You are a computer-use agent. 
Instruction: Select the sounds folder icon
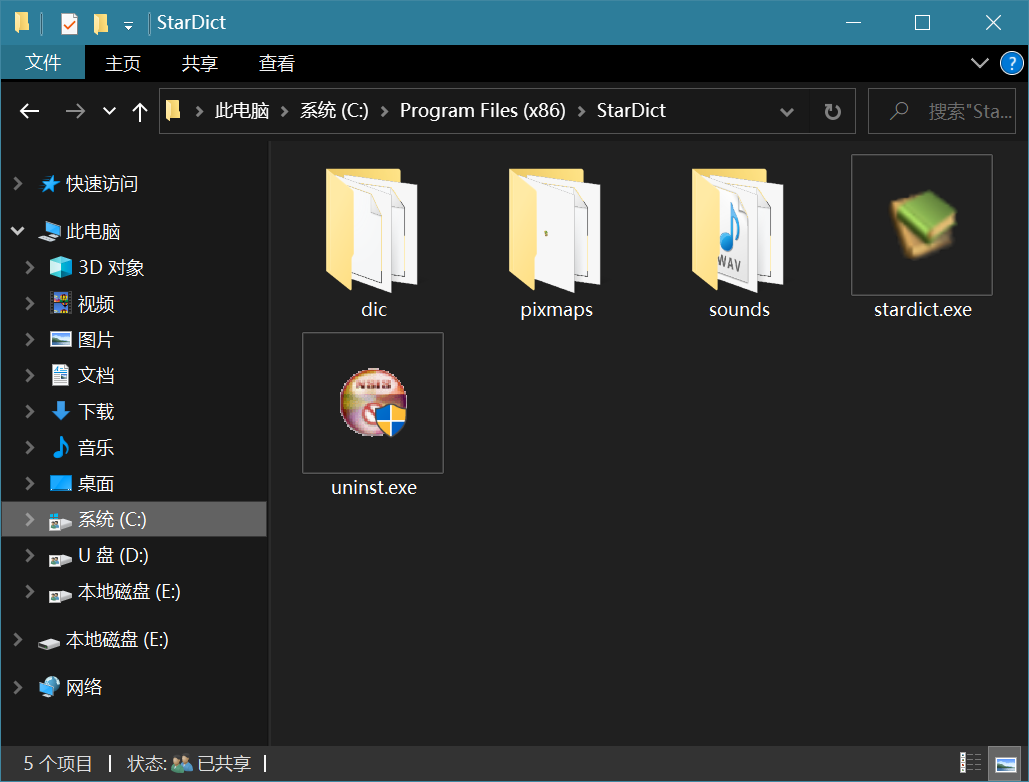point(738,229)
